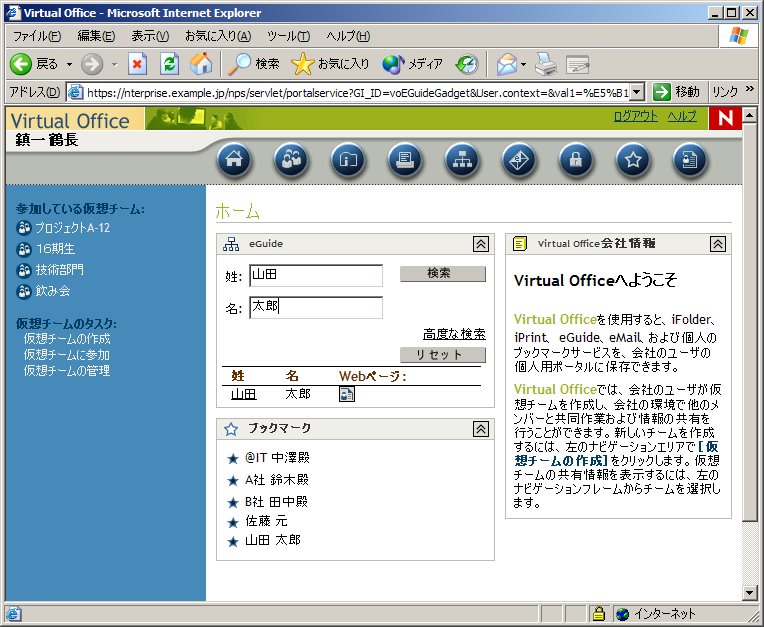The image size is (764, 627).
Task: Open the eGuide org-chart round icon
Action: tap(462, 159)
